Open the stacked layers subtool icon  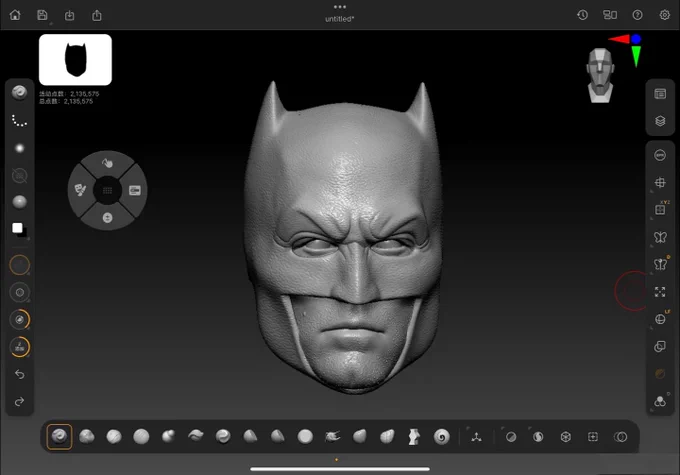(x=660, y=121)
